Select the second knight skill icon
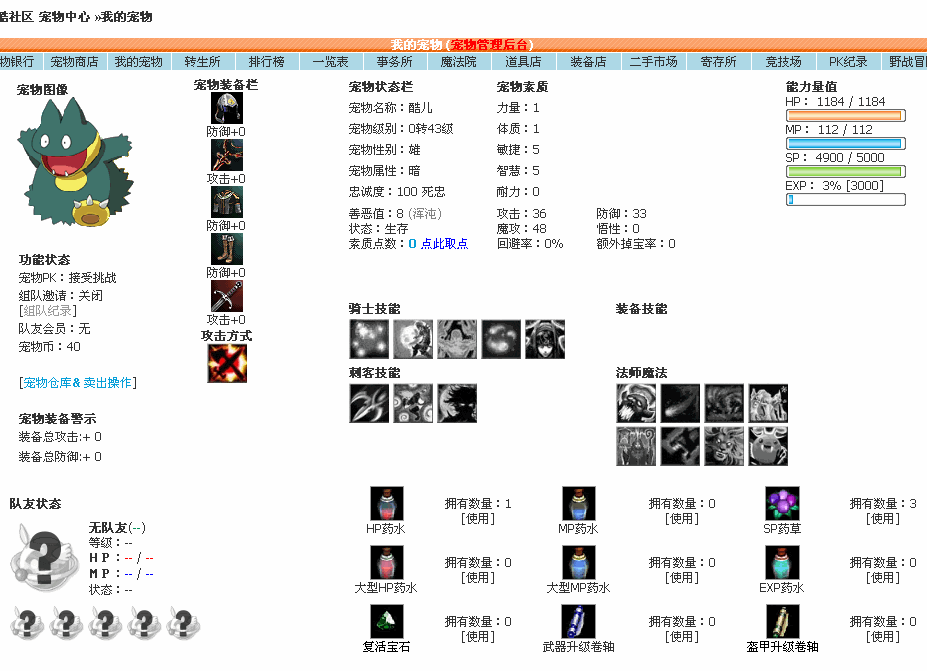 (413, 339)
